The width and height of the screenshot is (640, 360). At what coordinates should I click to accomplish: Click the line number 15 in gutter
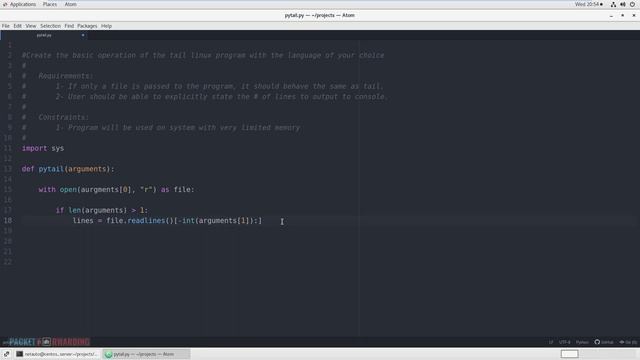click(8, 190)
